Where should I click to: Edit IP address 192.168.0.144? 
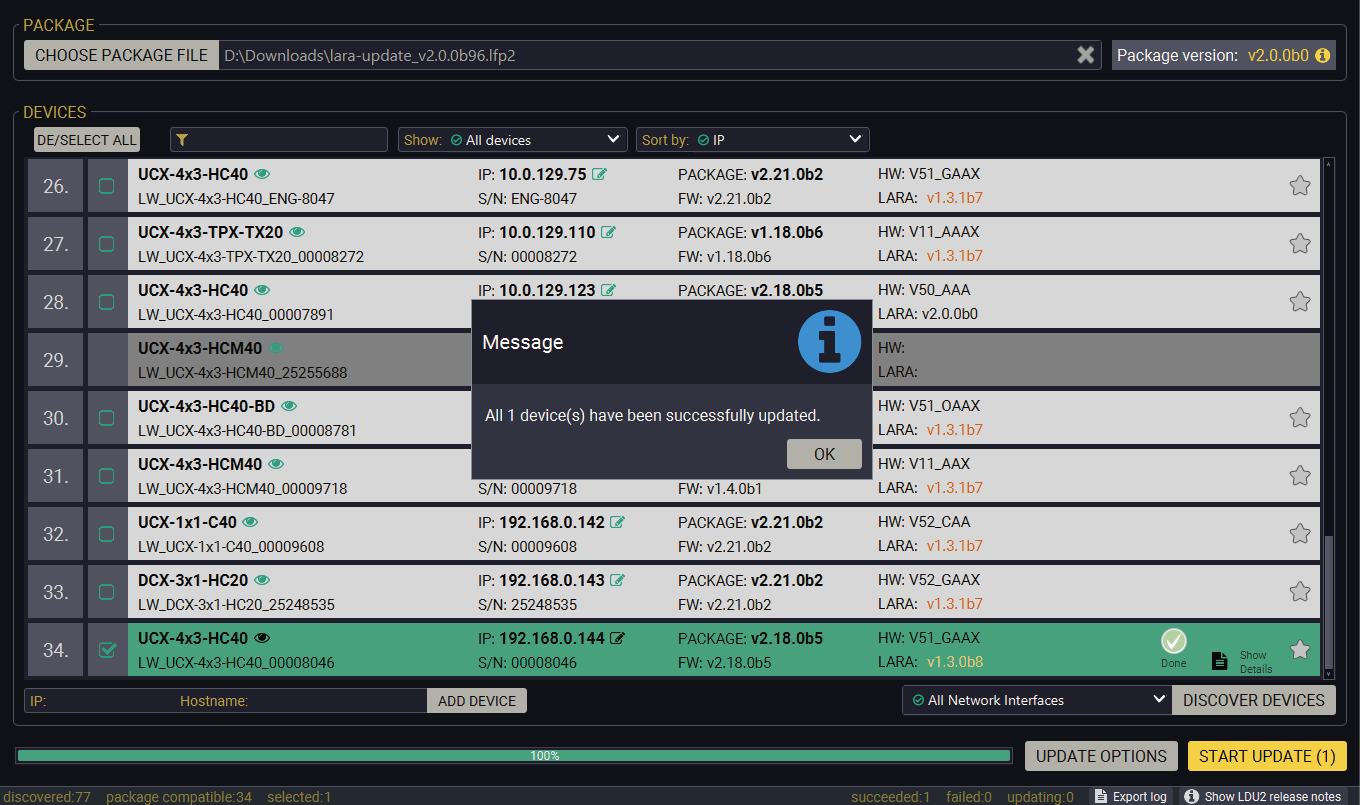618,638
